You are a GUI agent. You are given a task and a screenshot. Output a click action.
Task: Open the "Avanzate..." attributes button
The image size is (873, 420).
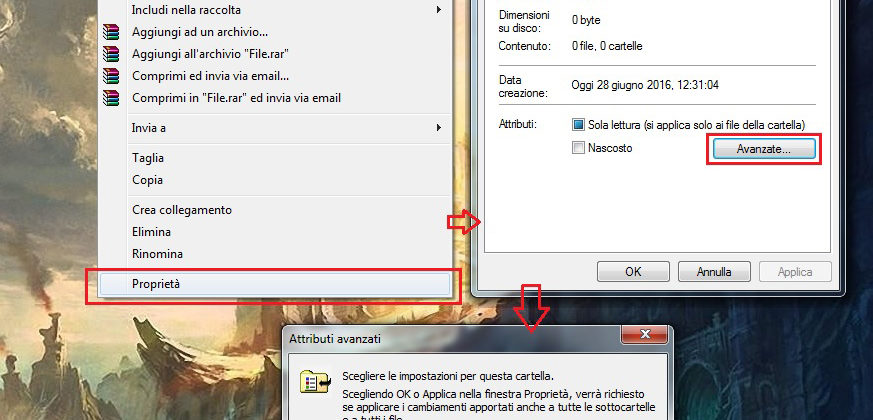(x=764, y=149)
